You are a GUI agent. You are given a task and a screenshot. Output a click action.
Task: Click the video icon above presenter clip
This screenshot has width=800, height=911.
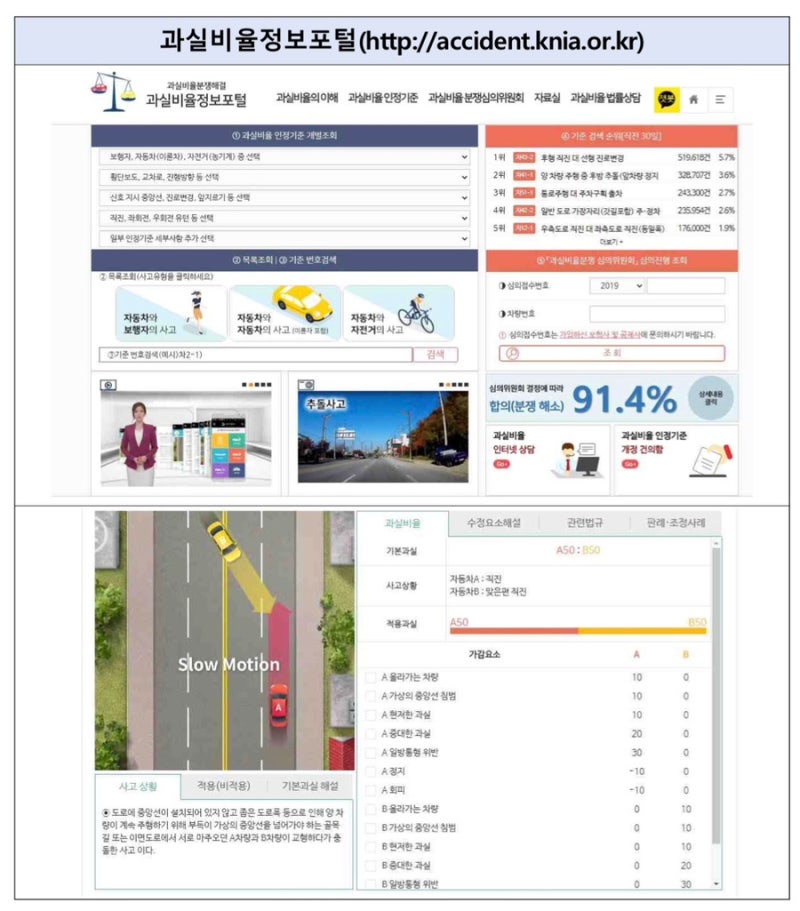point(108,385)
